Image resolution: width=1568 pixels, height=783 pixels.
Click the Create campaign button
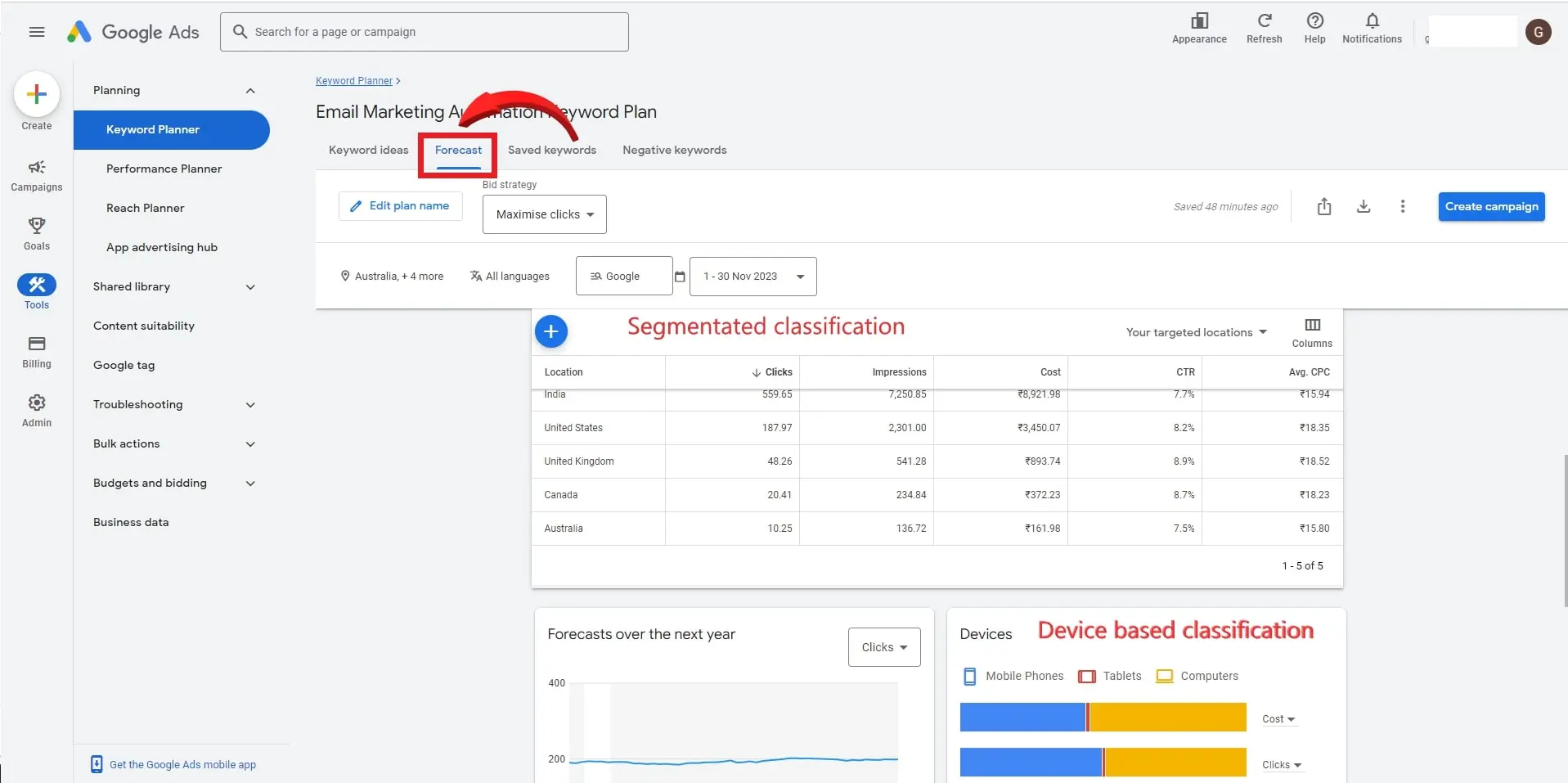[x=1490, y=207]
